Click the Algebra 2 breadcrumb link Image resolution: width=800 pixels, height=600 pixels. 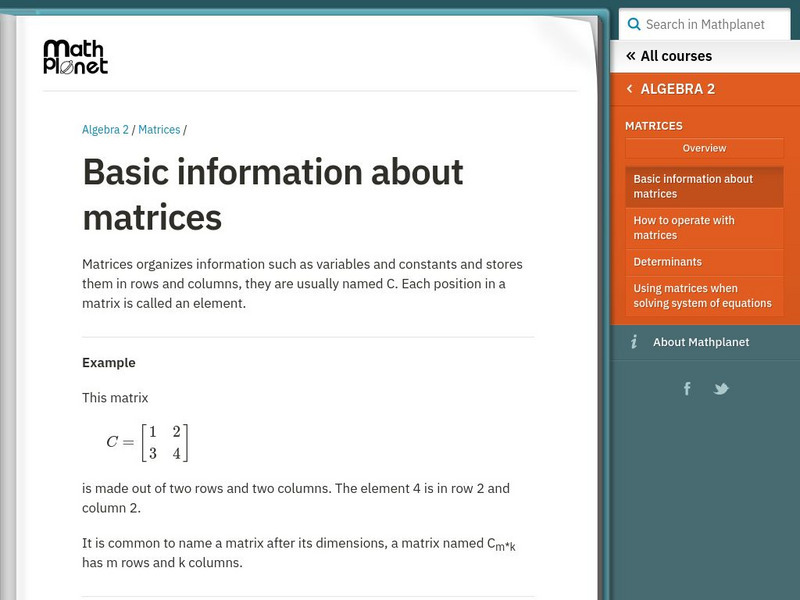click(105, 130)
